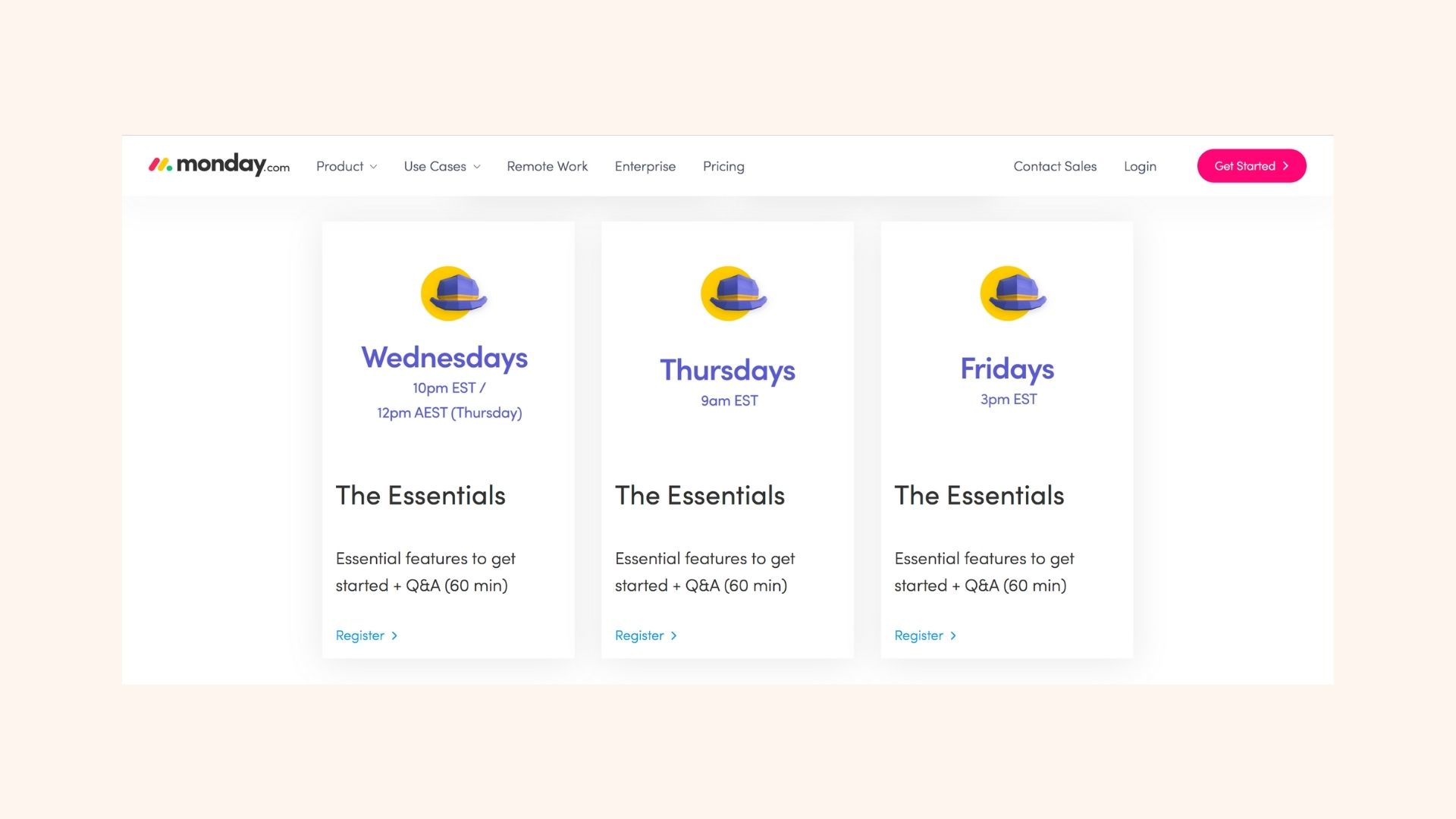Click the hat icon above Wednesdays
This screenshot has width=1456, height=819.
(x=453, y=293)
